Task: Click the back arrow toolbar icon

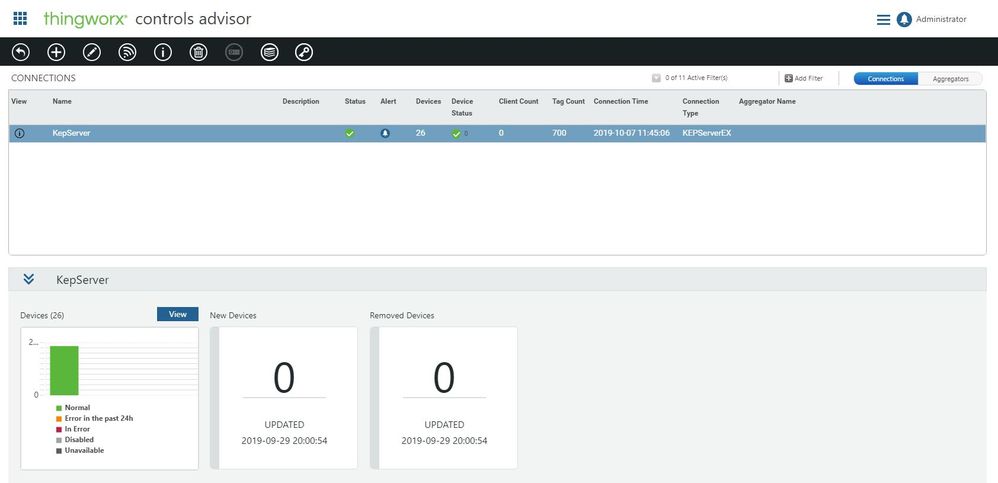Action: tap(21, 52)
